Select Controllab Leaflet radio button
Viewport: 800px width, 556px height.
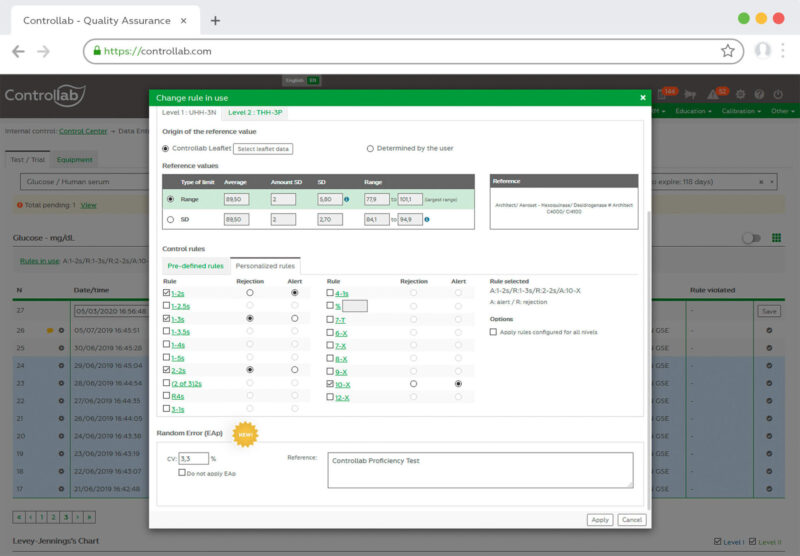click(165, 148)
